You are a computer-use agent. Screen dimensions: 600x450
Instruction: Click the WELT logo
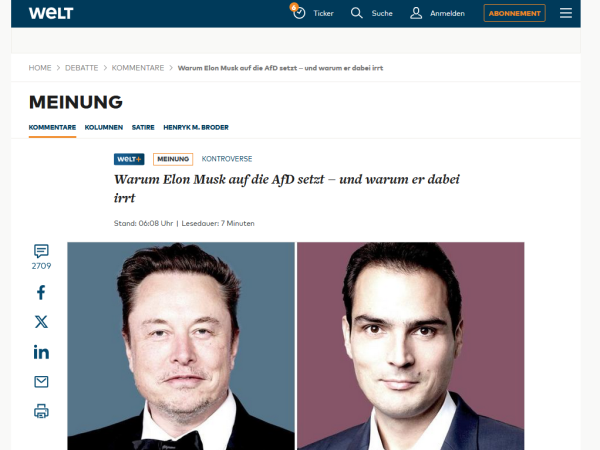(x=51, y=13)
